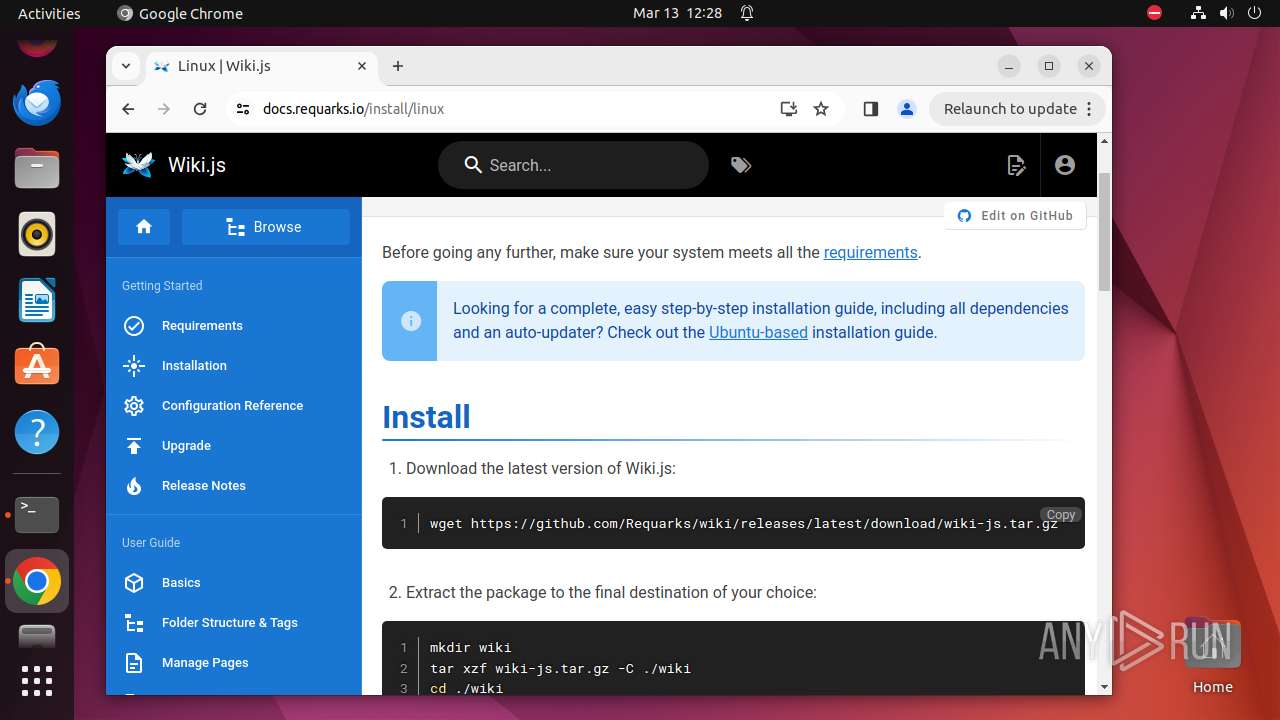Click the Install heading

click(426, 417)
